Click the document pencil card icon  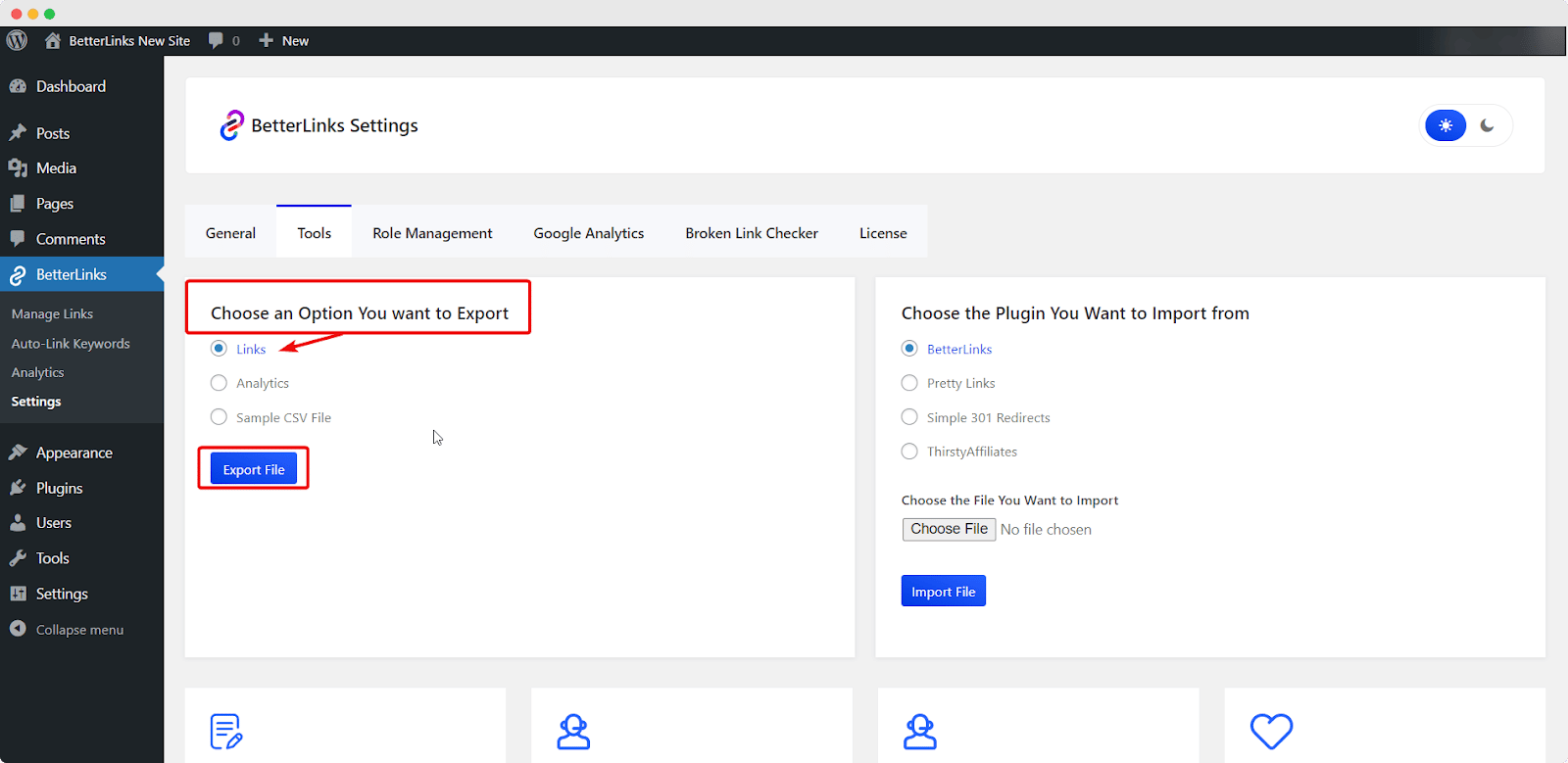226,732
